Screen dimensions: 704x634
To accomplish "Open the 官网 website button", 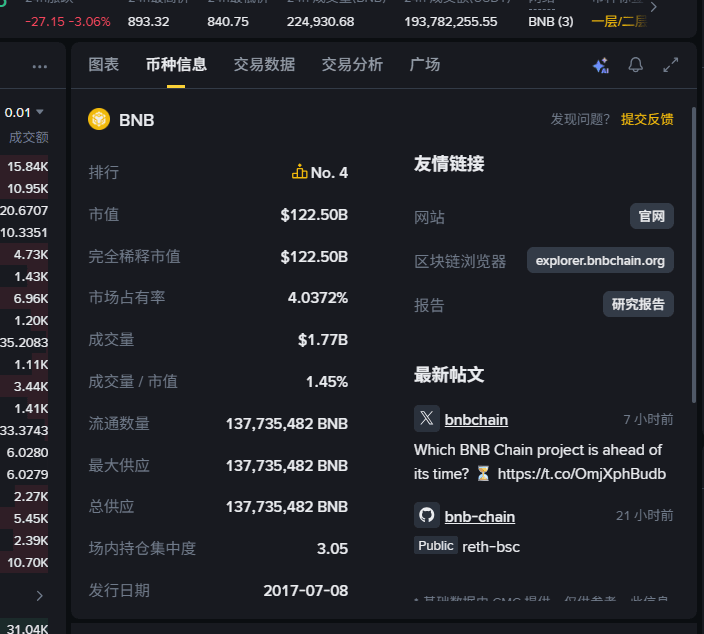I will pyautogui.click(x=651, y=216).
